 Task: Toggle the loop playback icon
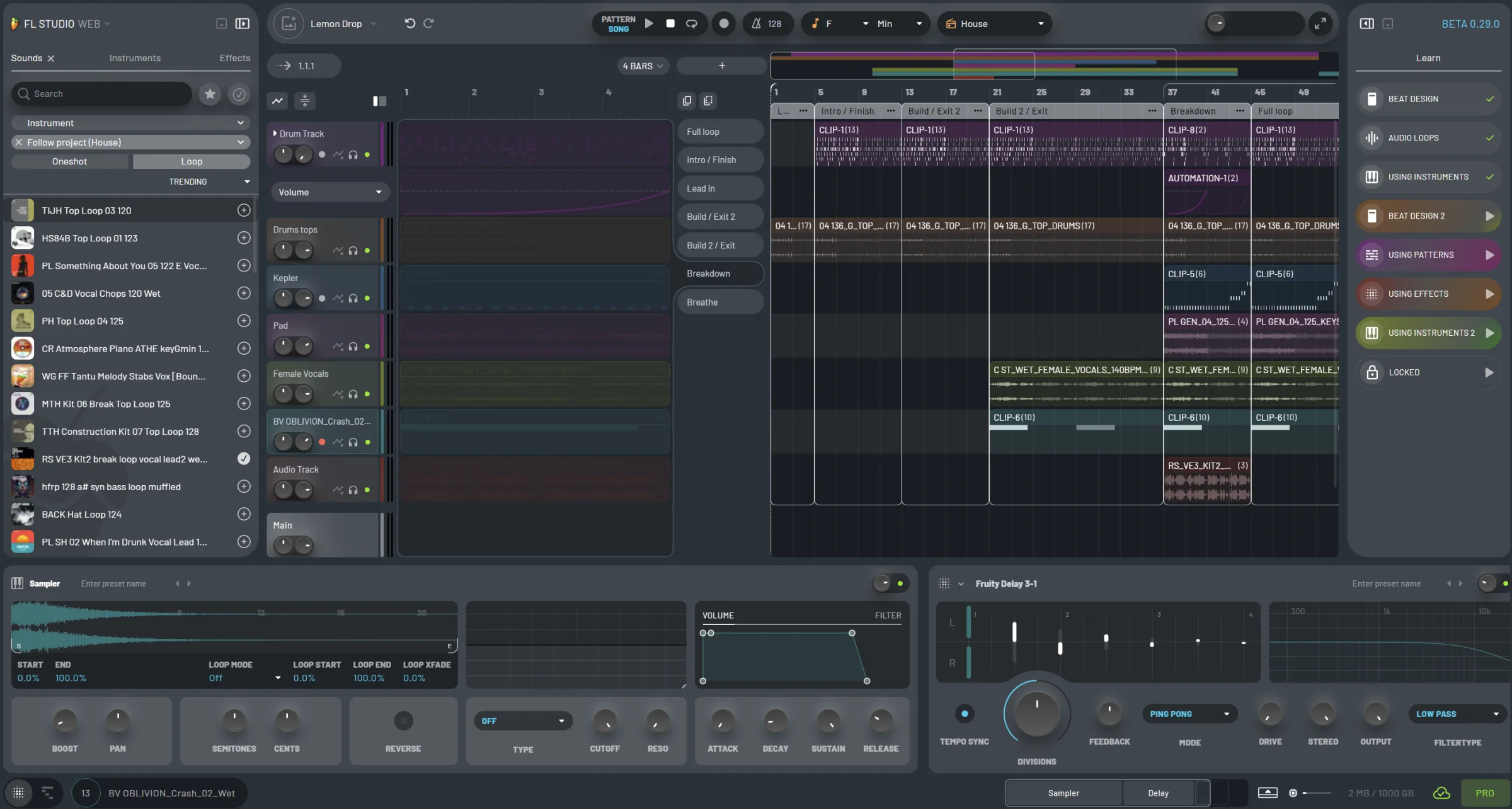[692, 23]
